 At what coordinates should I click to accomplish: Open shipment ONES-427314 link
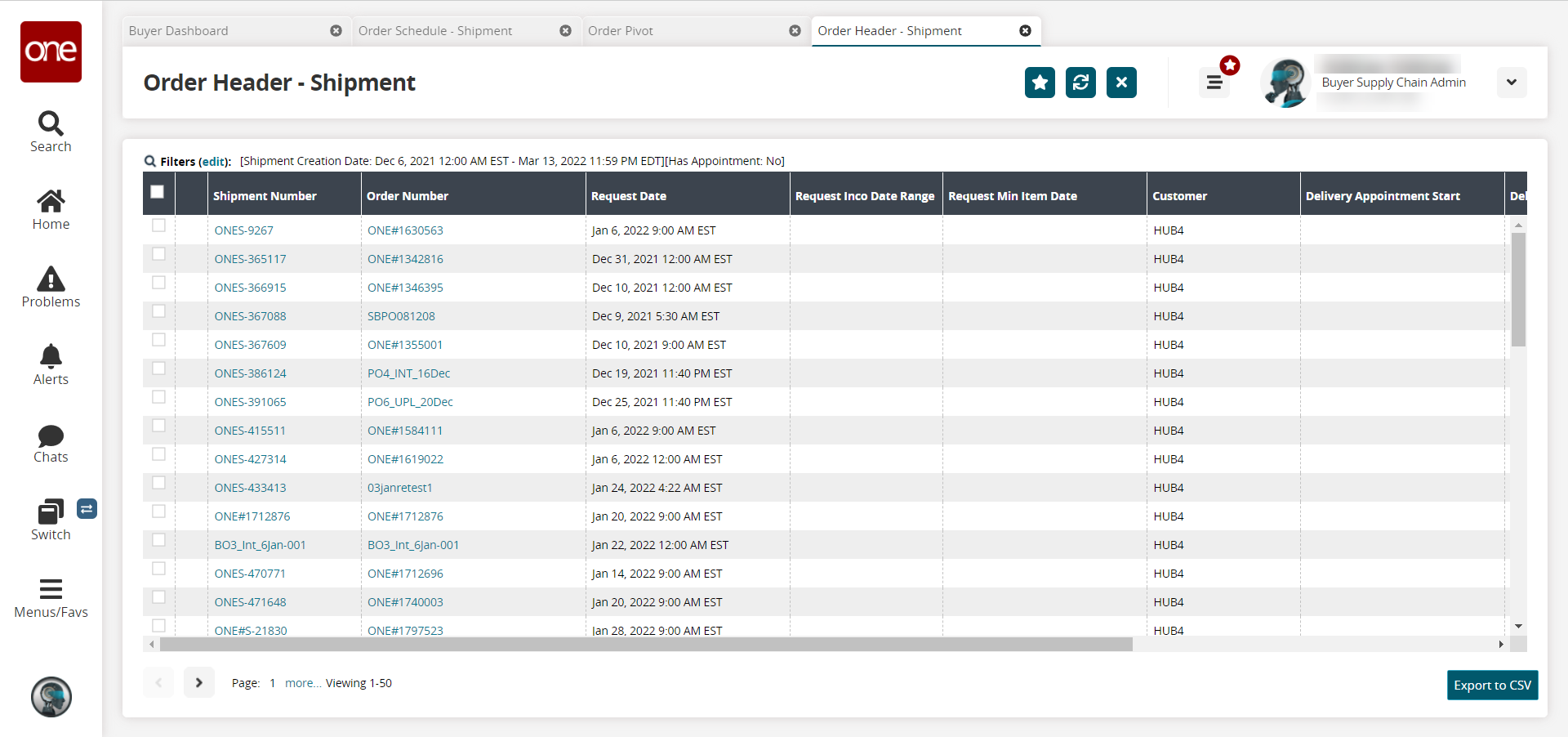tap(251, 459)
